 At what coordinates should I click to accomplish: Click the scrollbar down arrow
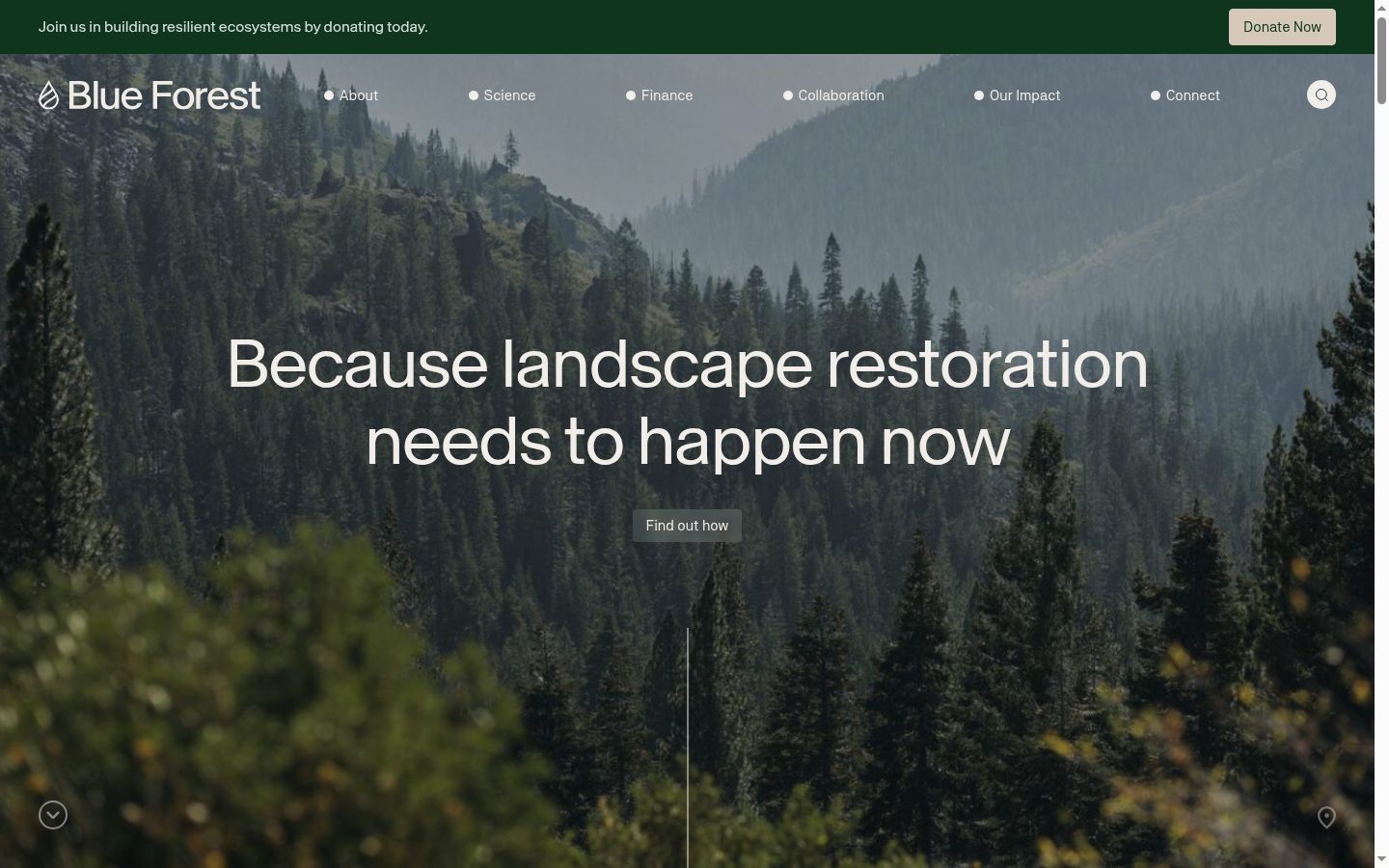1381,859
